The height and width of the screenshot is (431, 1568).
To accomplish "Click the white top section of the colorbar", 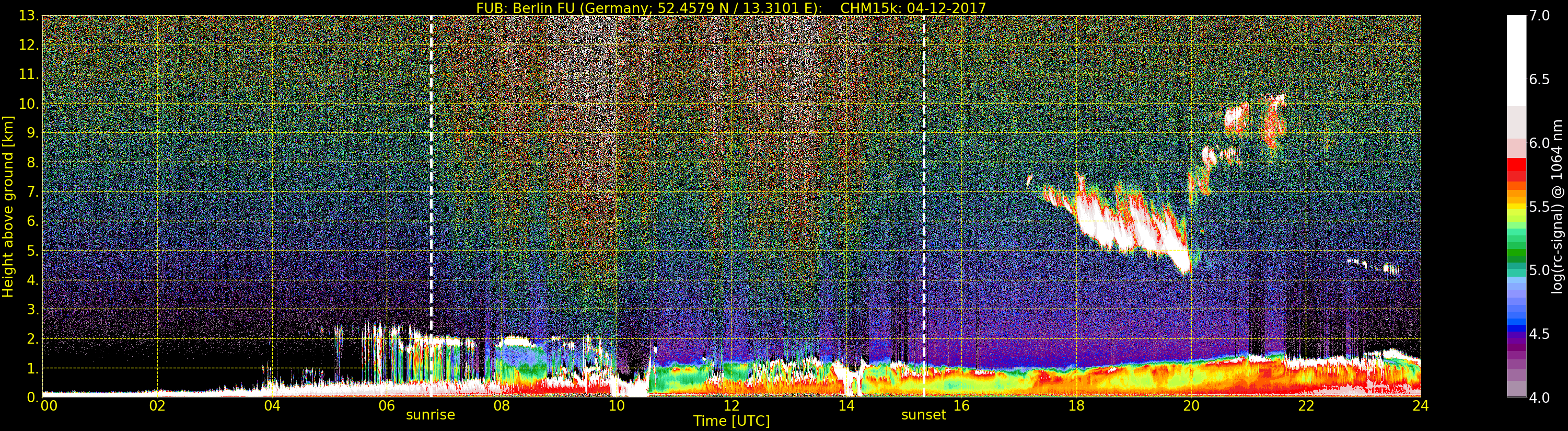I will [x=1516, y=61].
